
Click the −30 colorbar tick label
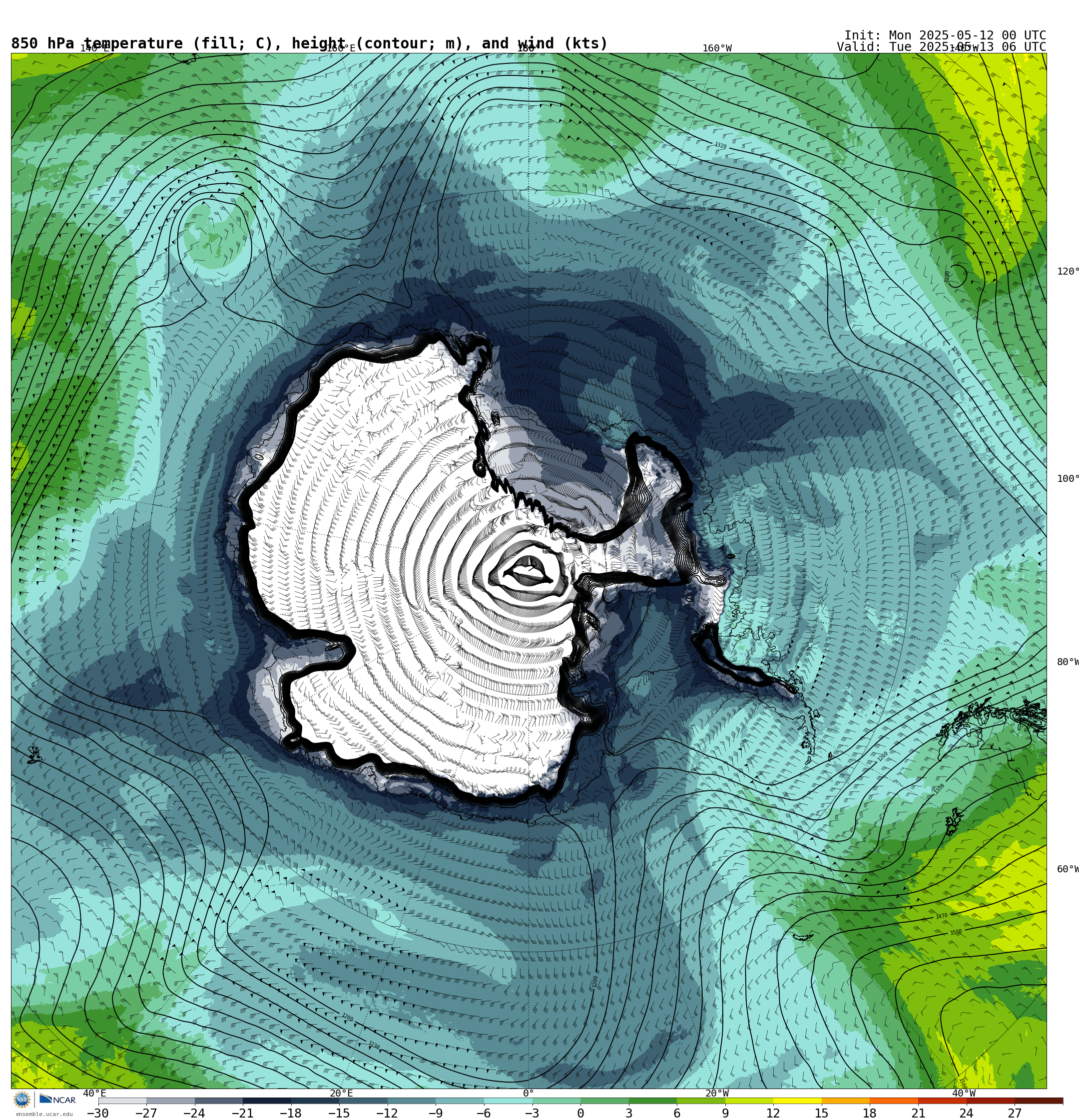pos(98,1113)
